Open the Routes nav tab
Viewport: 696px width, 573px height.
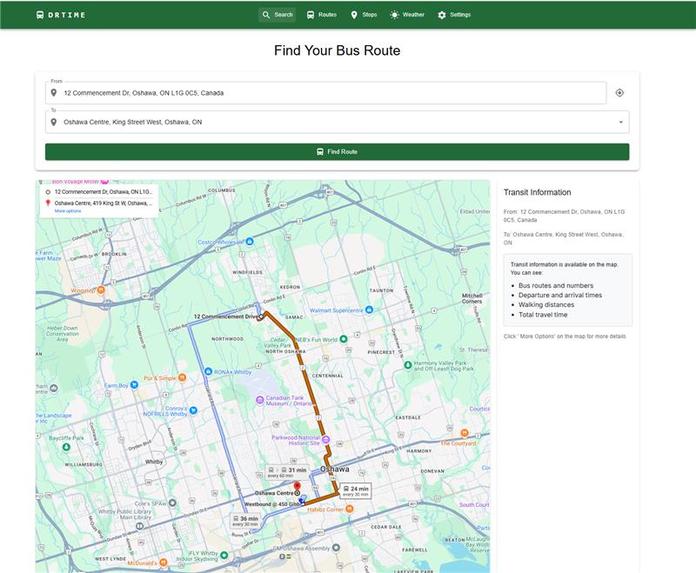[322, 15]
